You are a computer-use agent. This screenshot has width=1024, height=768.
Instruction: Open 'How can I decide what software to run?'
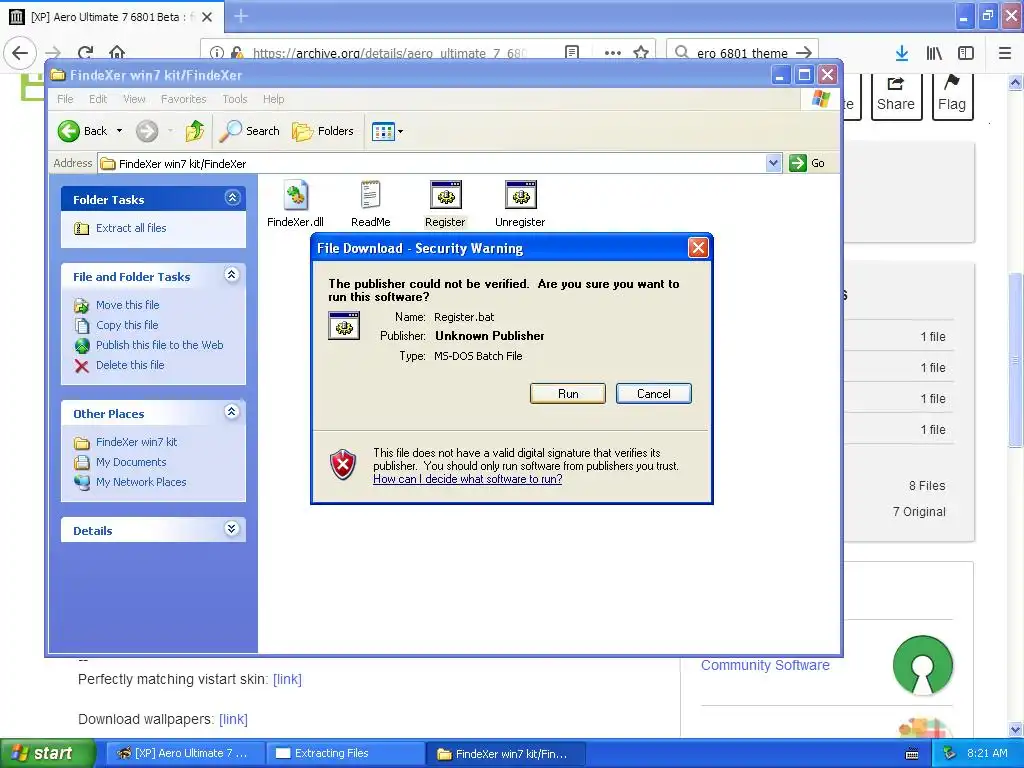click(x=468, y=479)
